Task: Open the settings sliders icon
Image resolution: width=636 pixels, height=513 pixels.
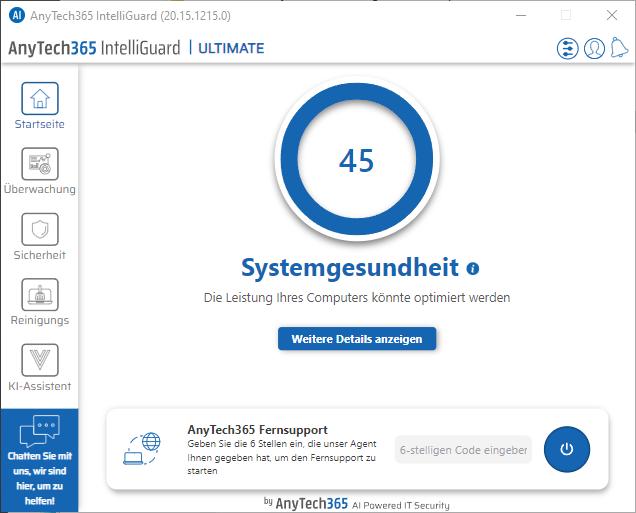Action: (567, 48)
